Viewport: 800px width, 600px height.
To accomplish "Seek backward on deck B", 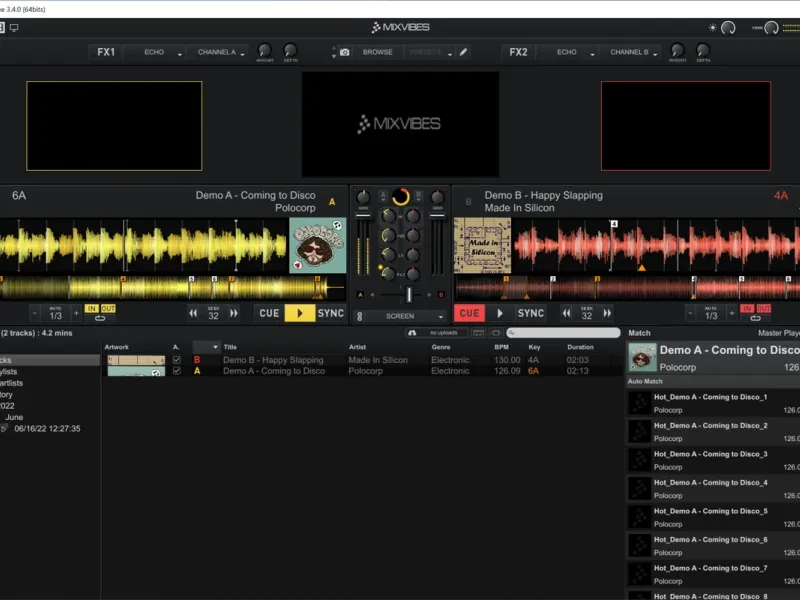I will tap(566, 313).
